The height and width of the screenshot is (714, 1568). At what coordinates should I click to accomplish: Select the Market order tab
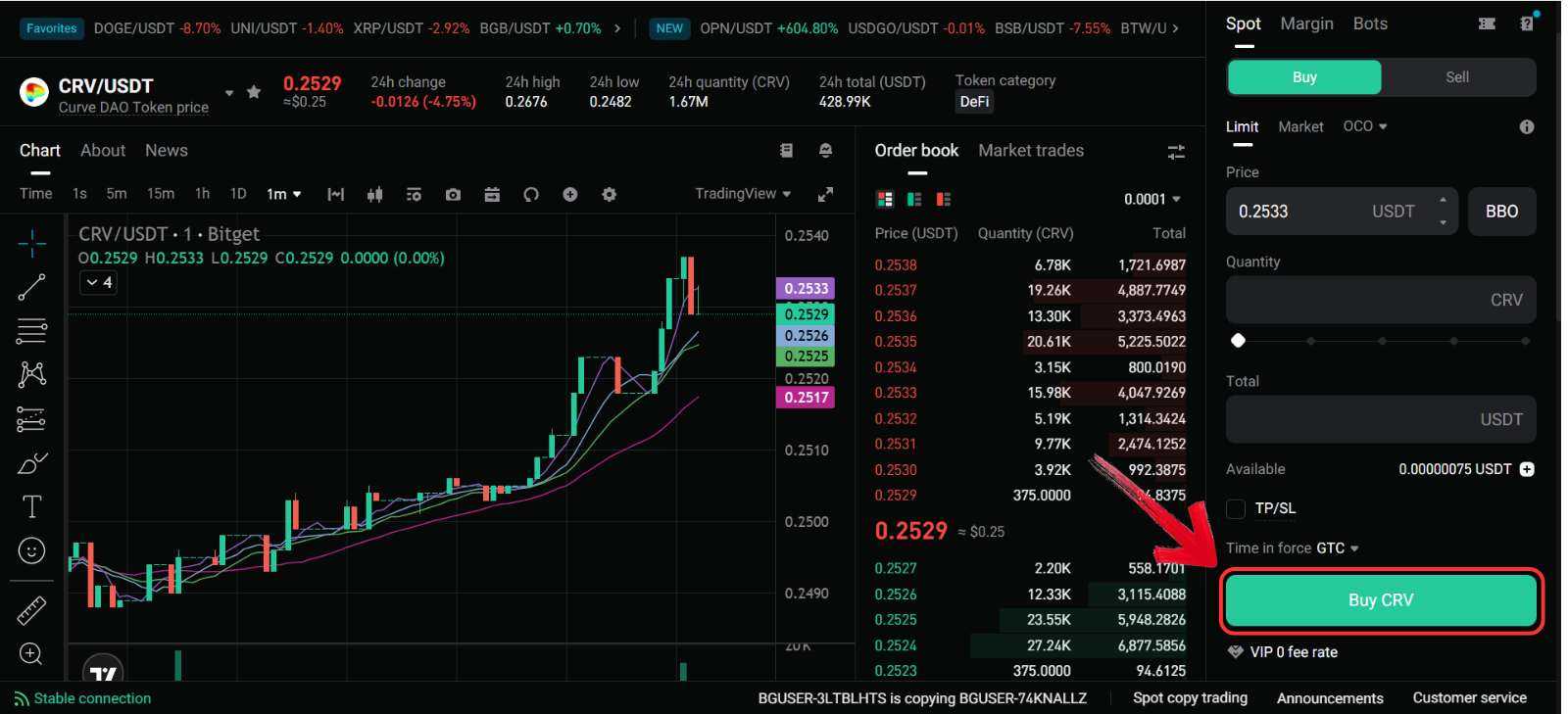[x=1300, y=126]
